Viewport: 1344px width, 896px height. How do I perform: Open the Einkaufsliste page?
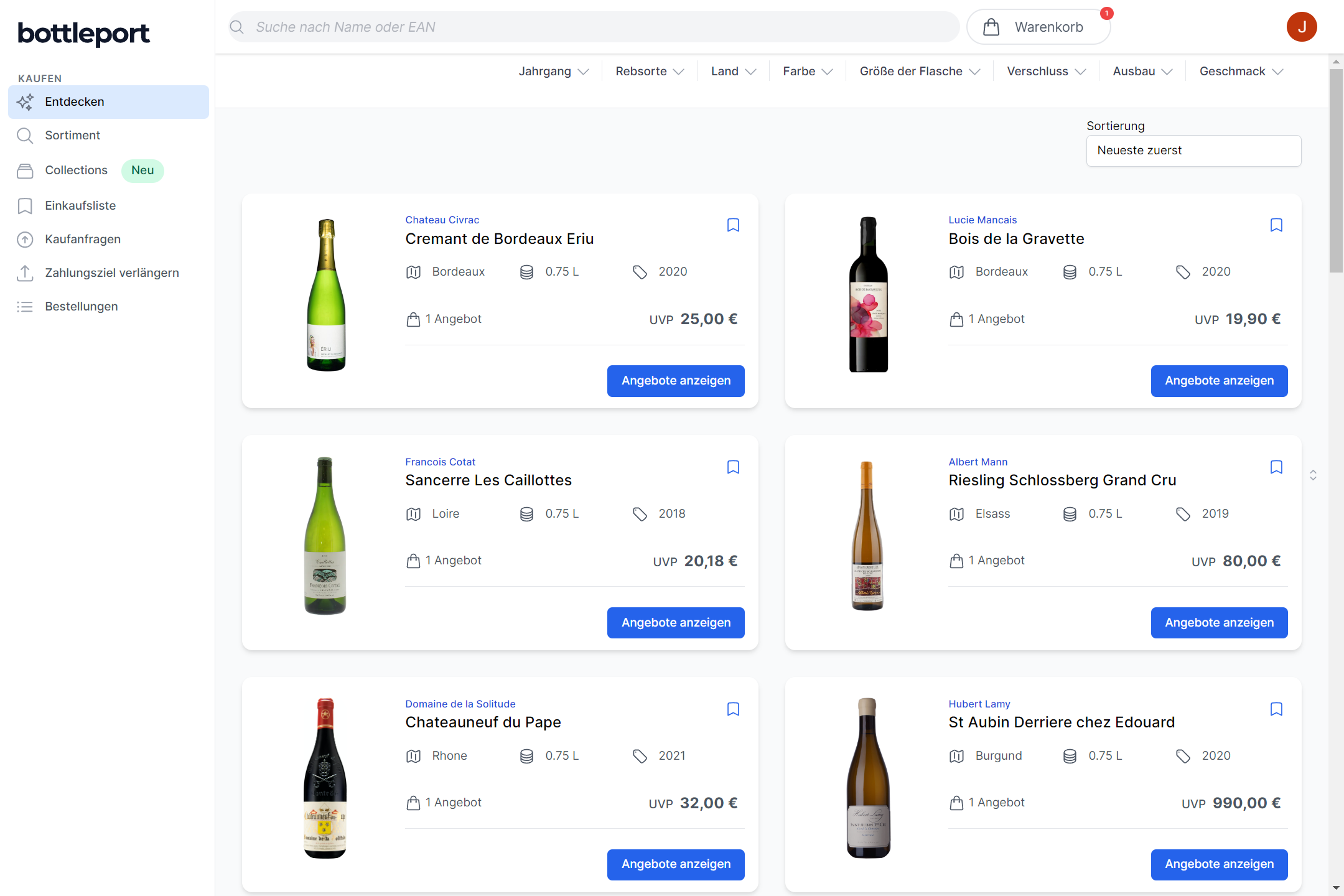point(108,206)
